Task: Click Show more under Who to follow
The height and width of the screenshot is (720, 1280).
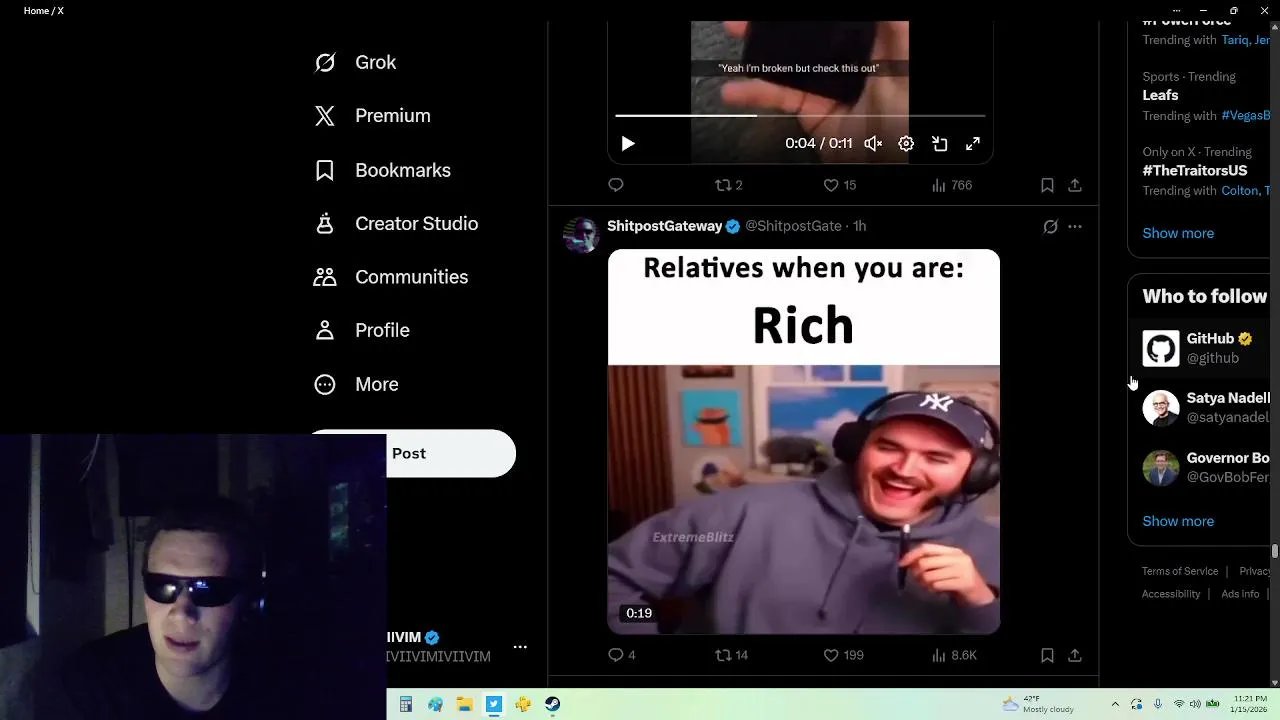Action: coord(1178,521)
